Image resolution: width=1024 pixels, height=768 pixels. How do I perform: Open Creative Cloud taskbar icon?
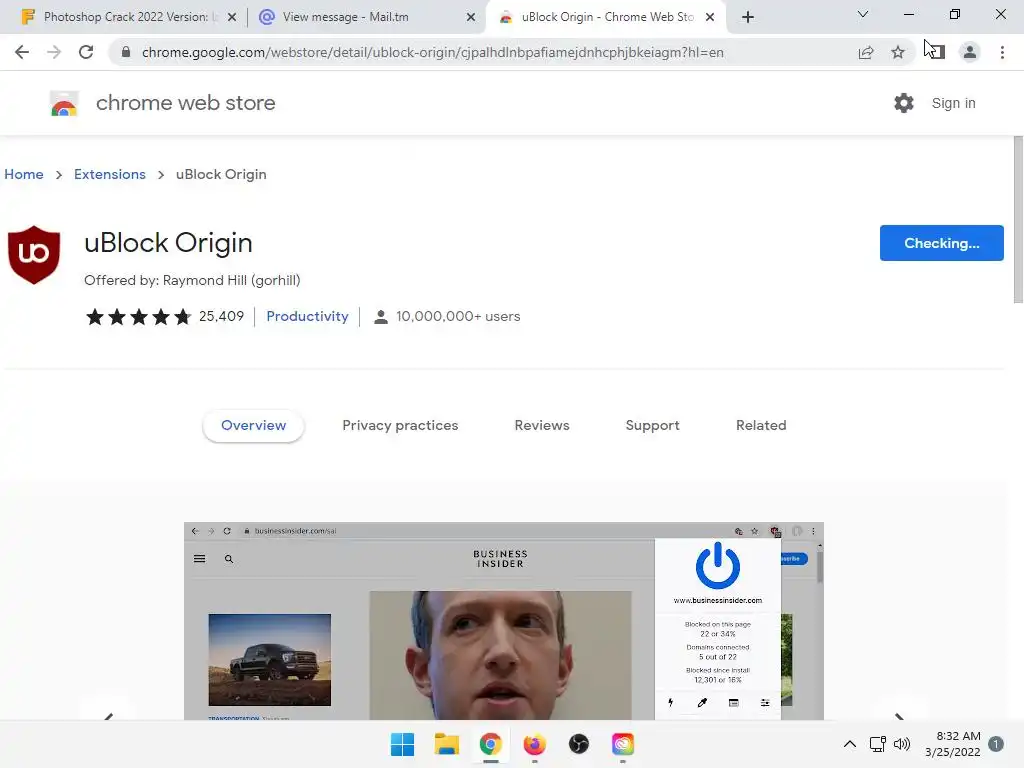point(623,744)
